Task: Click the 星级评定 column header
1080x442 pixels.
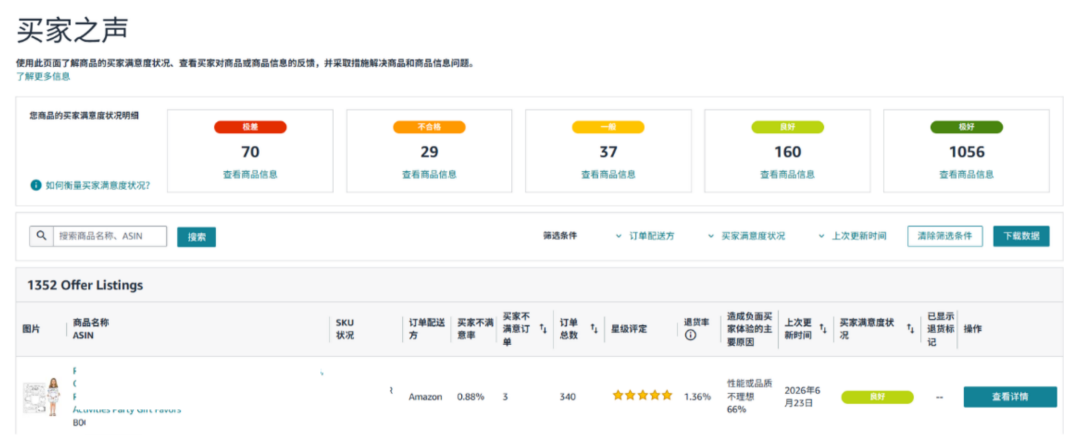Action: coord(629,329)
